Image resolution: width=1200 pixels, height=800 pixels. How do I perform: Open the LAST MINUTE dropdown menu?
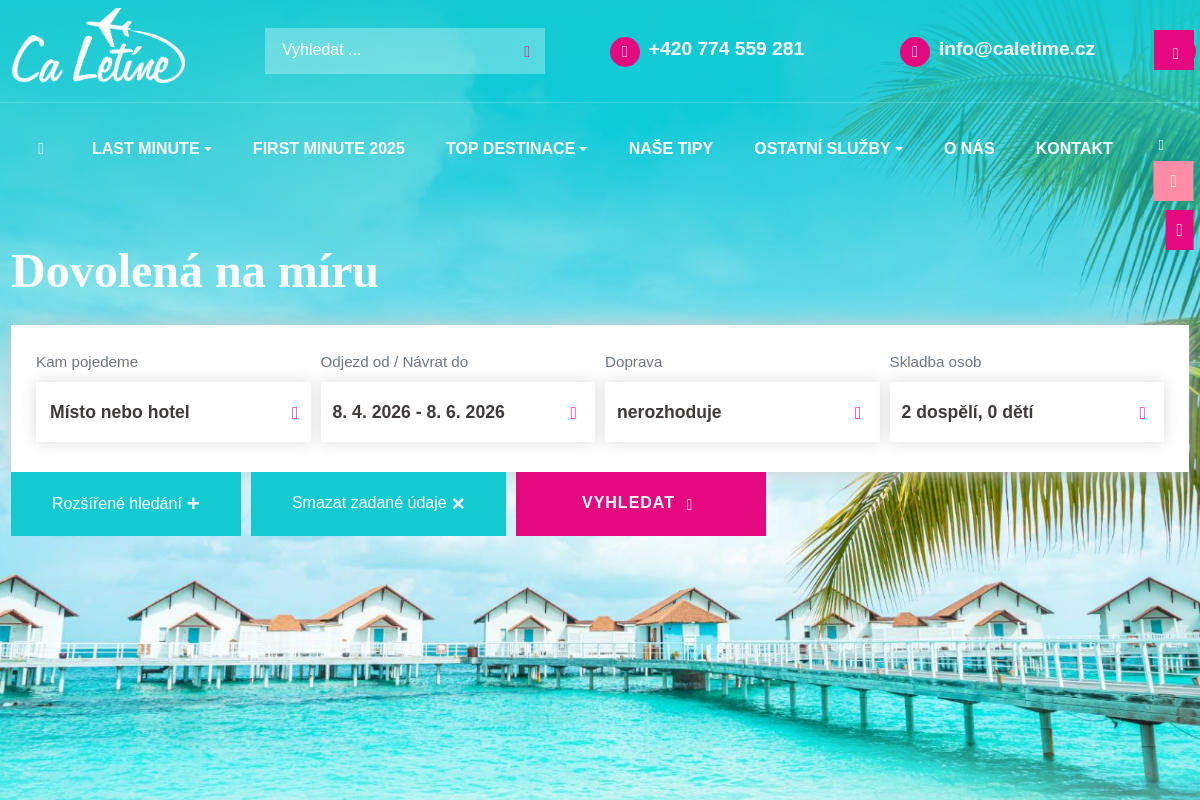click(x=152, y=148)
